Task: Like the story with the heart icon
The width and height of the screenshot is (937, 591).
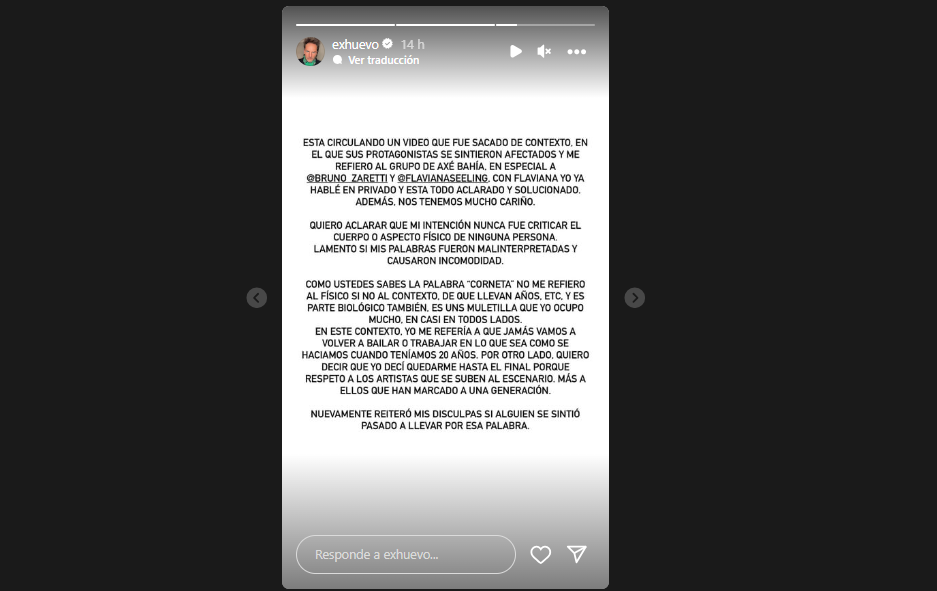Action: [x=541, y=555]
